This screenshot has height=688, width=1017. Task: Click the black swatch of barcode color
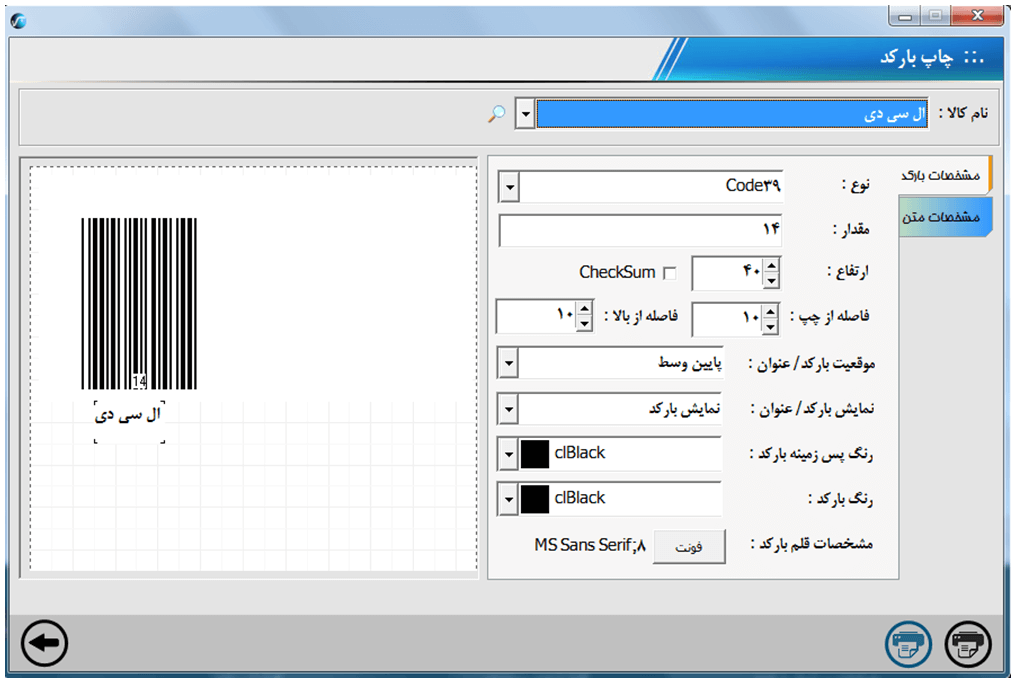[534, 499]
